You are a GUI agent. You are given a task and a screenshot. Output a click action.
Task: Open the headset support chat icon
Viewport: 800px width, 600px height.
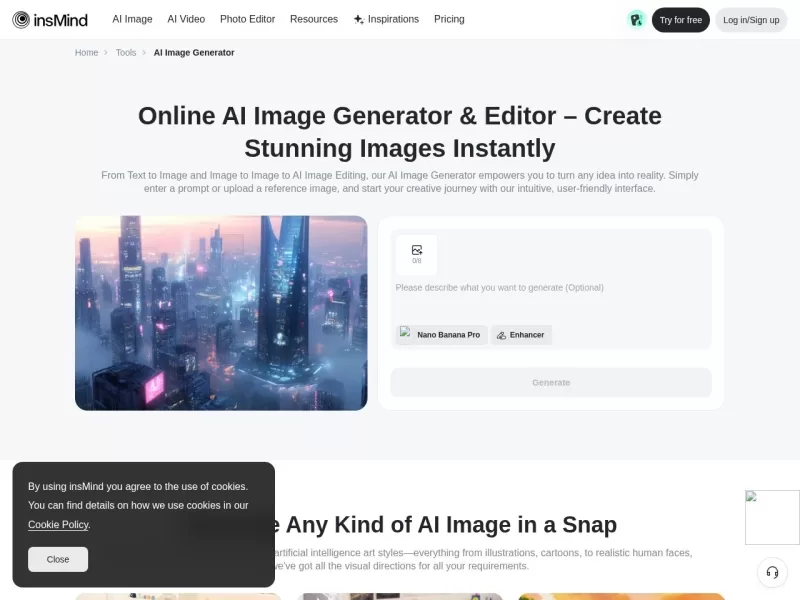772,572
